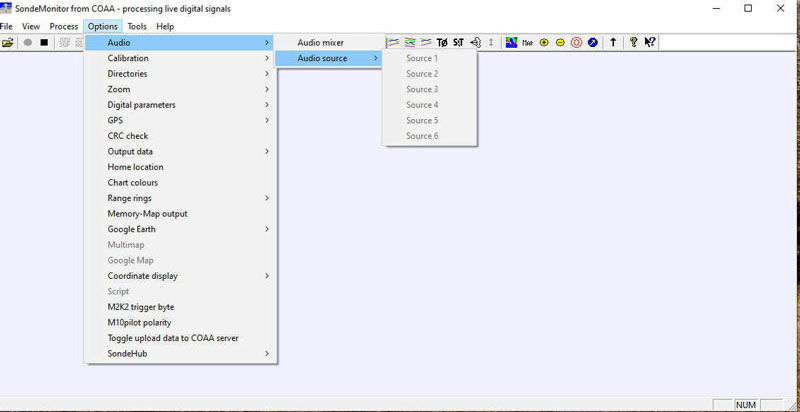Viewport: 800px width, 412px height.
Task: Click the NUM status bar indicator
Action: pos(746,405)
